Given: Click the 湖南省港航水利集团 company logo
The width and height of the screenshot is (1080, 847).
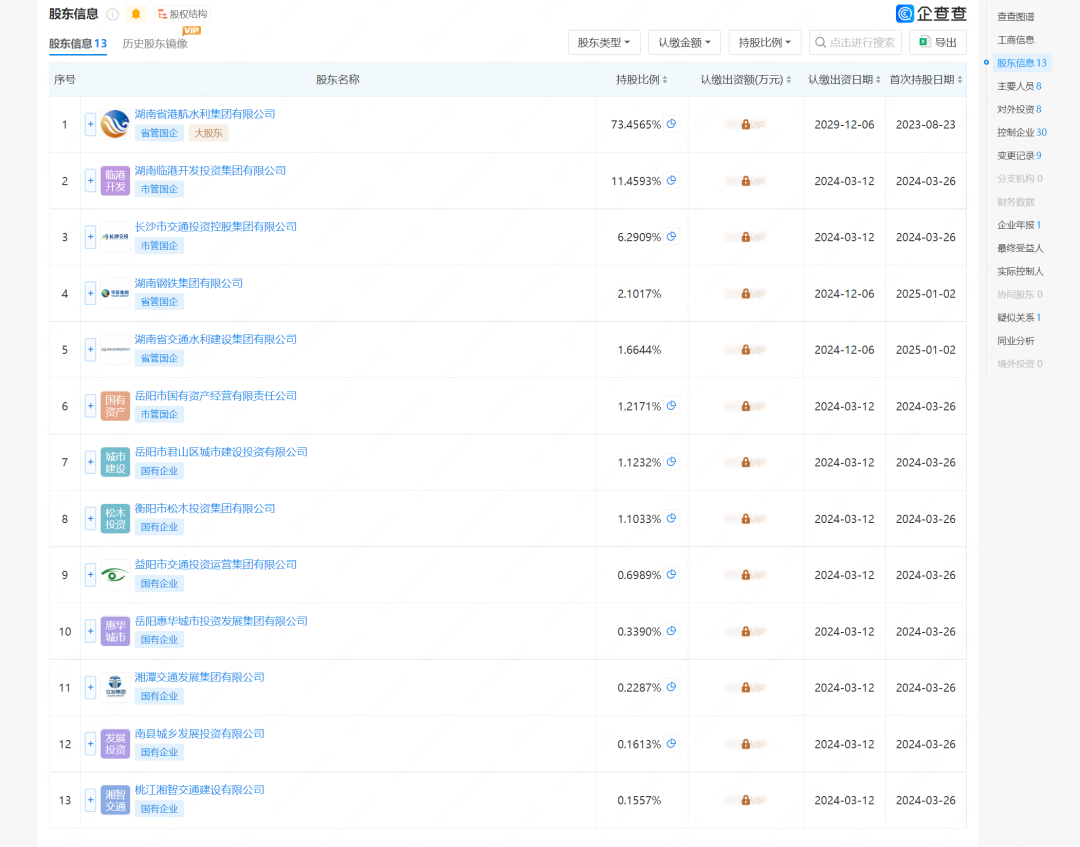Looking at the screenshot, I should point(115,125).
